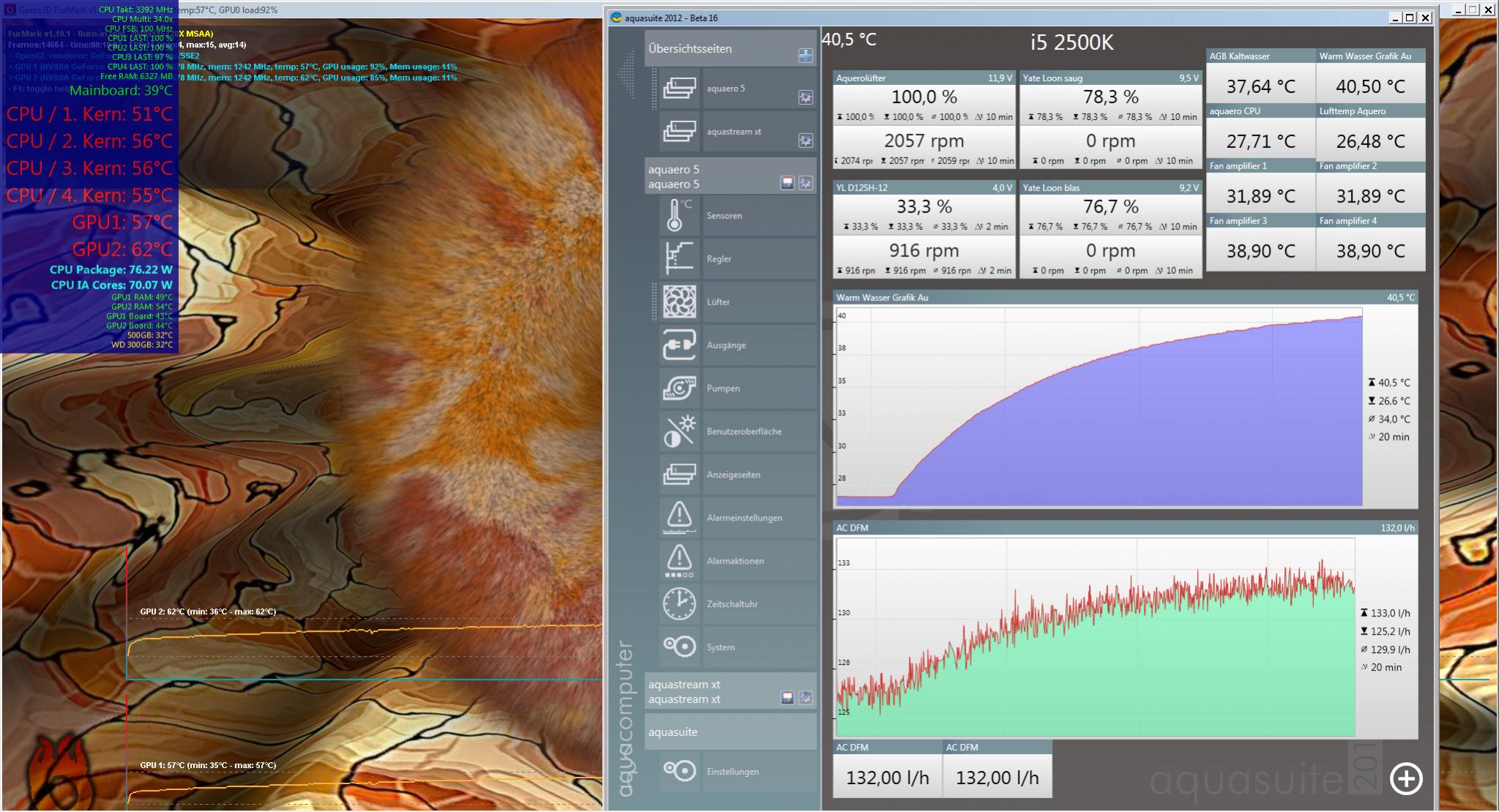Click the Warm Wasser Grafik Au temperature chart

1098,406
